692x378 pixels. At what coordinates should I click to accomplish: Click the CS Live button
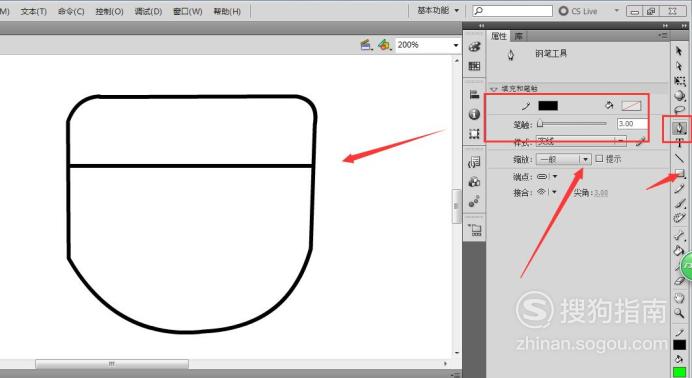pos(578,11)
